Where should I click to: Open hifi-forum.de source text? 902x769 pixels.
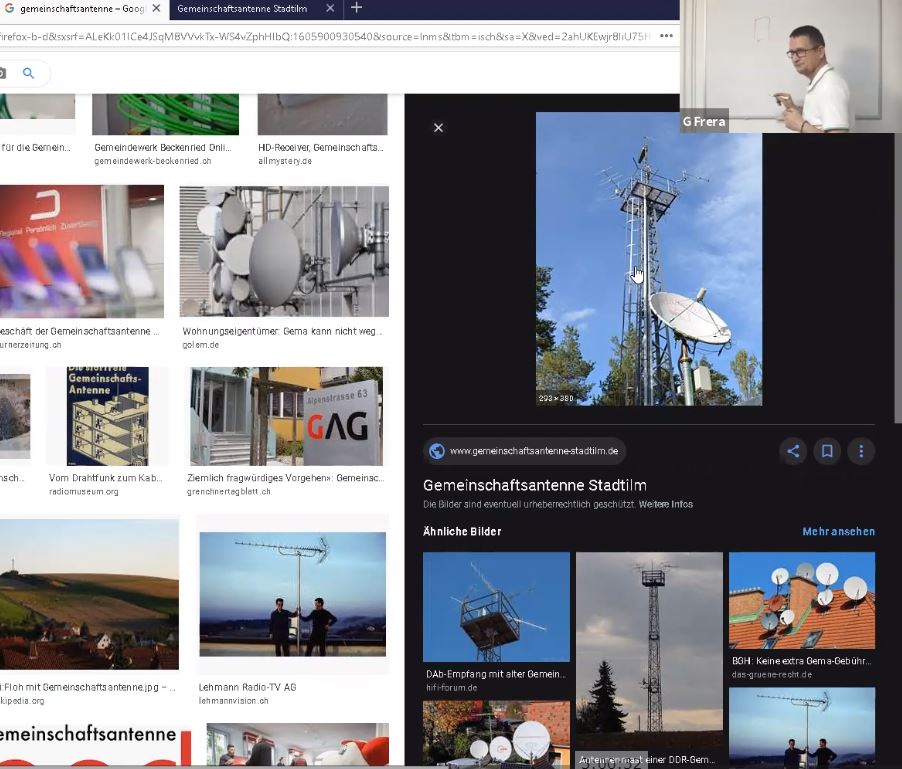pyautogui.click(x=452, y=687)
